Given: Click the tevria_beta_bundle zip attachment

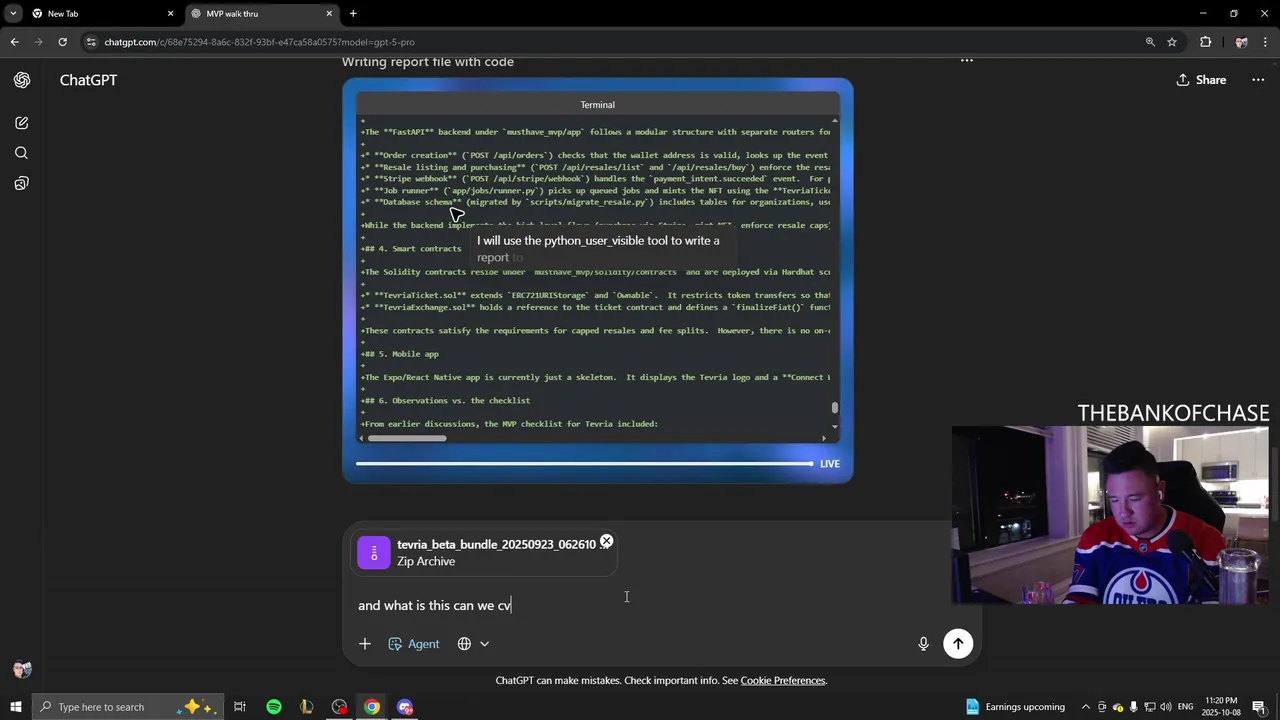Looking at the screenshot, I should tap(482, 552).
